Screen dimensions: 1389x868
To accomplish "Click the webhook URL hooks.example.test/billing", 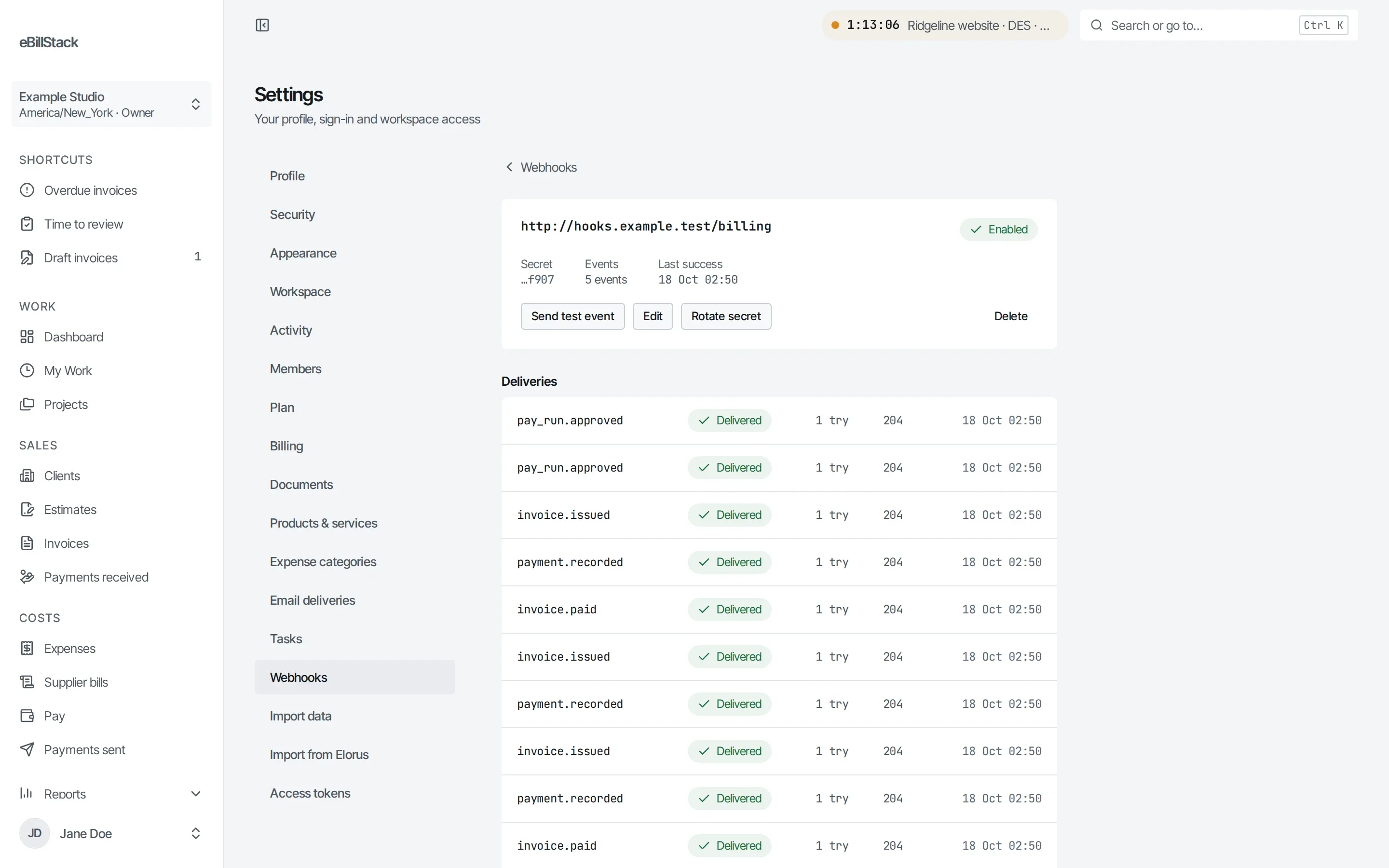I will pos(646,226).
